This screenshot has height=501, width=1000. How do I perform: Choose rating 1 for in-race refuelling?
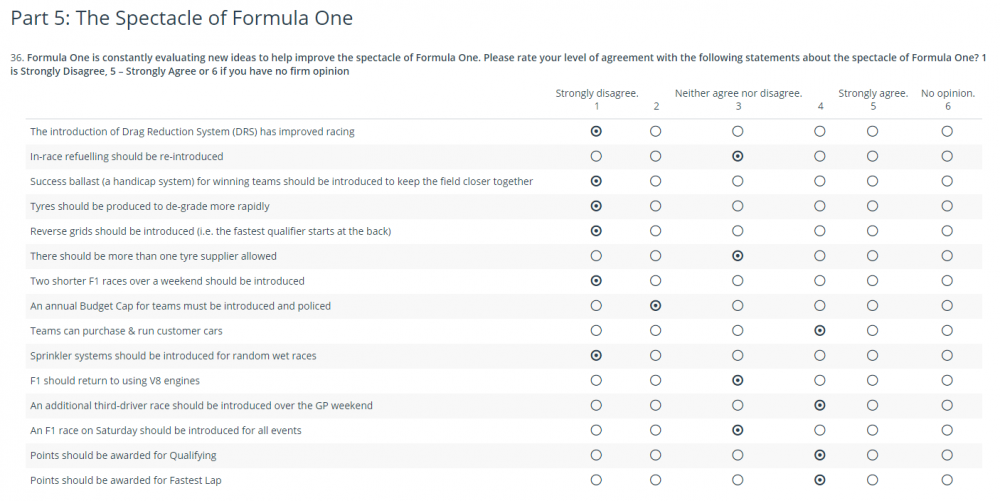tap(596, 156)
